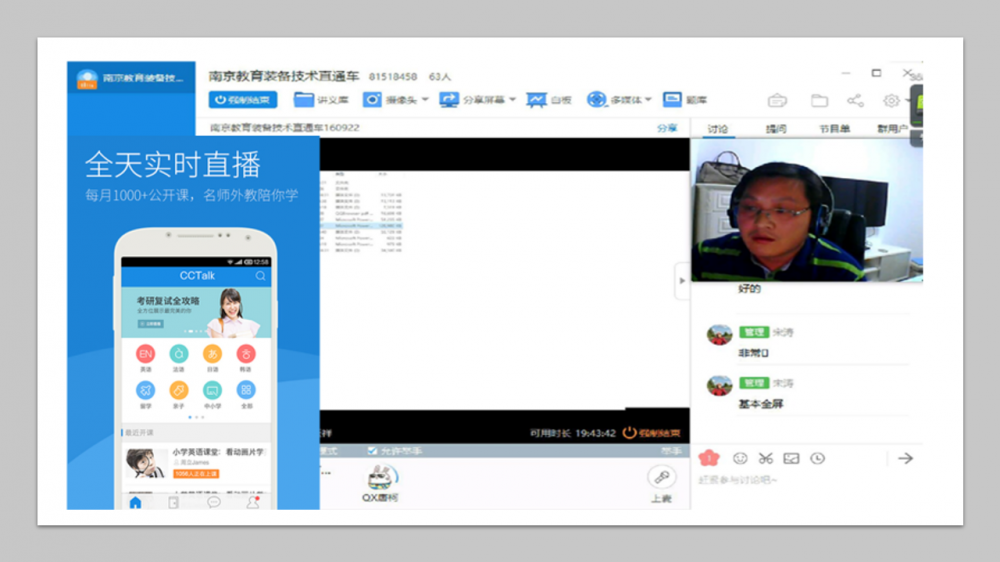
Task: Click the emoji smiley icon in chat
Action: pos(740,458)
